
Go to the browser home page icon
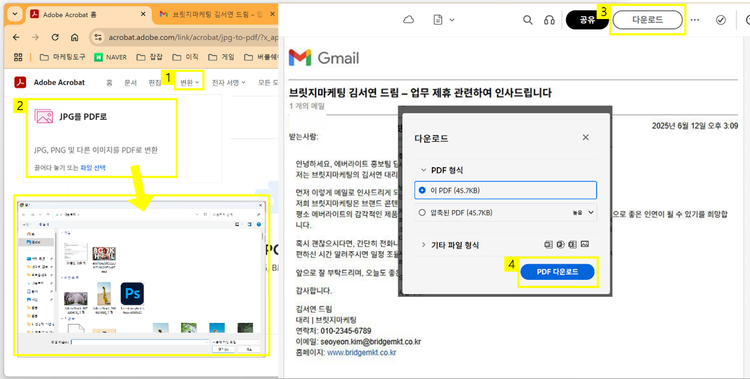pos(74,37)
